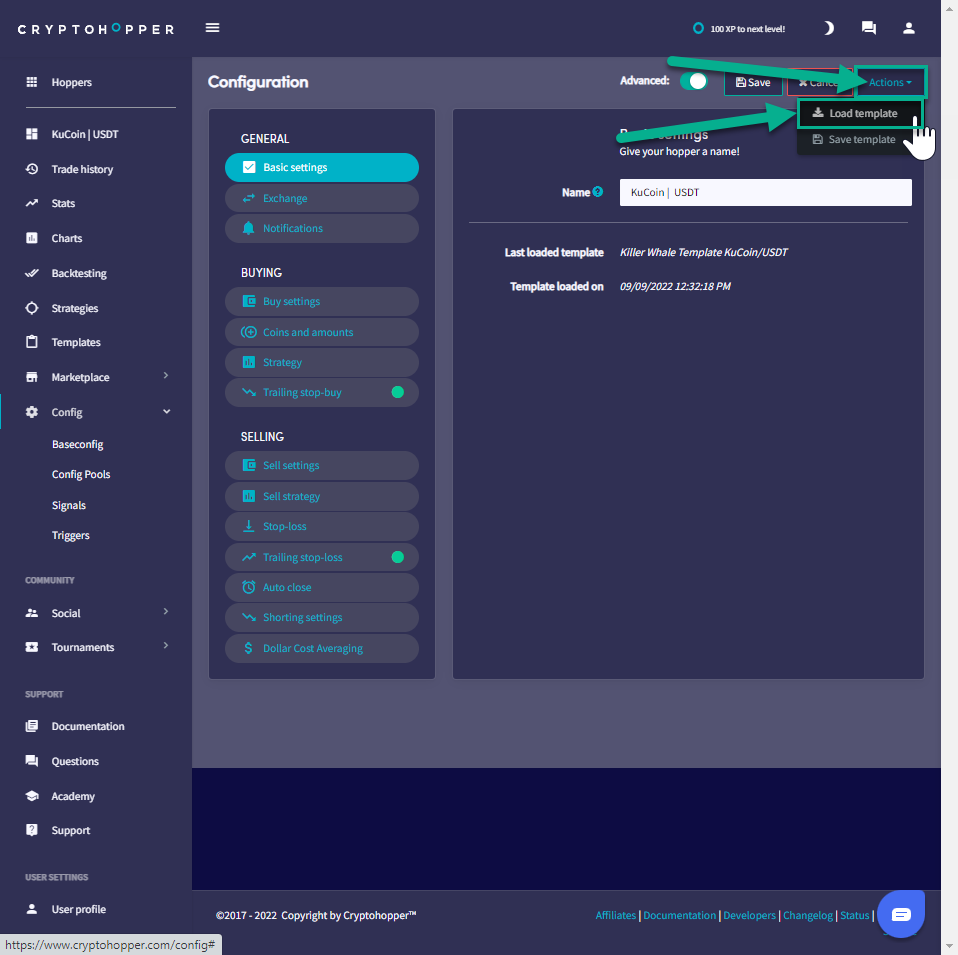
Task: Toggle the Trailing stop-buy green indicator
Action: click(x=397, y=392)
